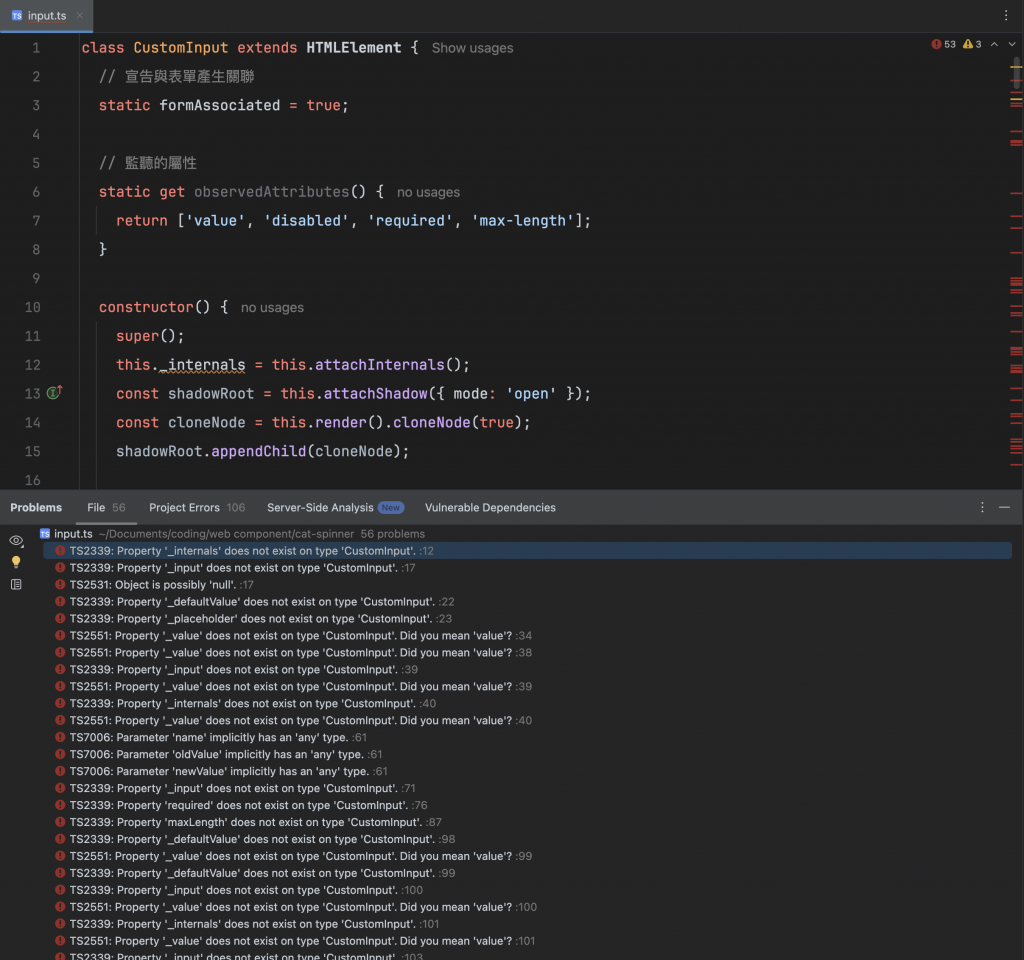Click 'appendChild' call on line 15
This screenshot has height=960, width=1024.
coord(259,451)
